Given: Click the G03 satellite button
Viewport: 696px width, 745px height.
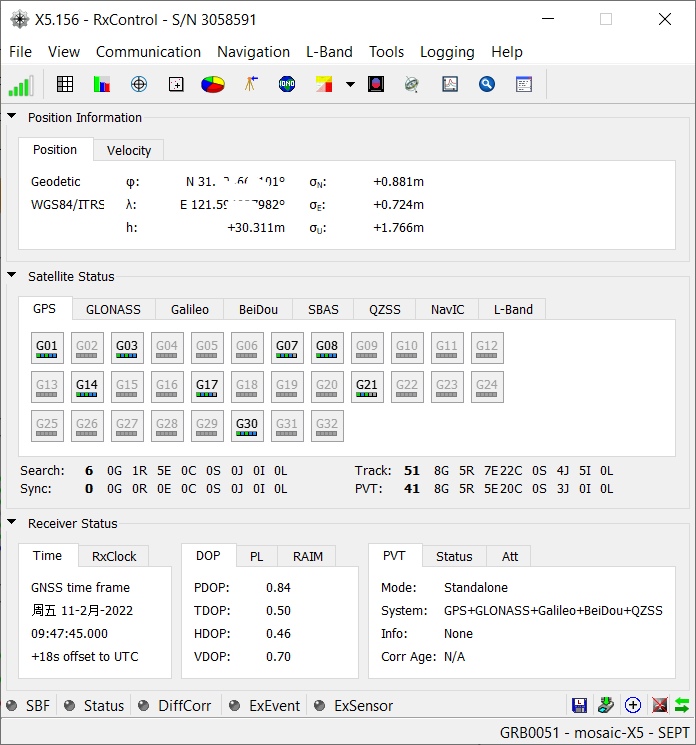Looking at the screenshot, I should [127, 348].
